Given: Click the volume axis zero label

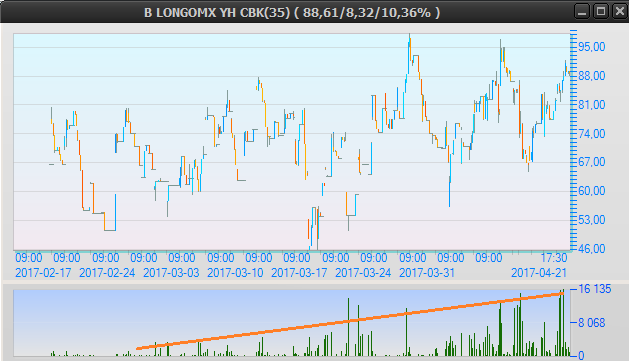Looking at the screenshot, I should tap(581, 355).
